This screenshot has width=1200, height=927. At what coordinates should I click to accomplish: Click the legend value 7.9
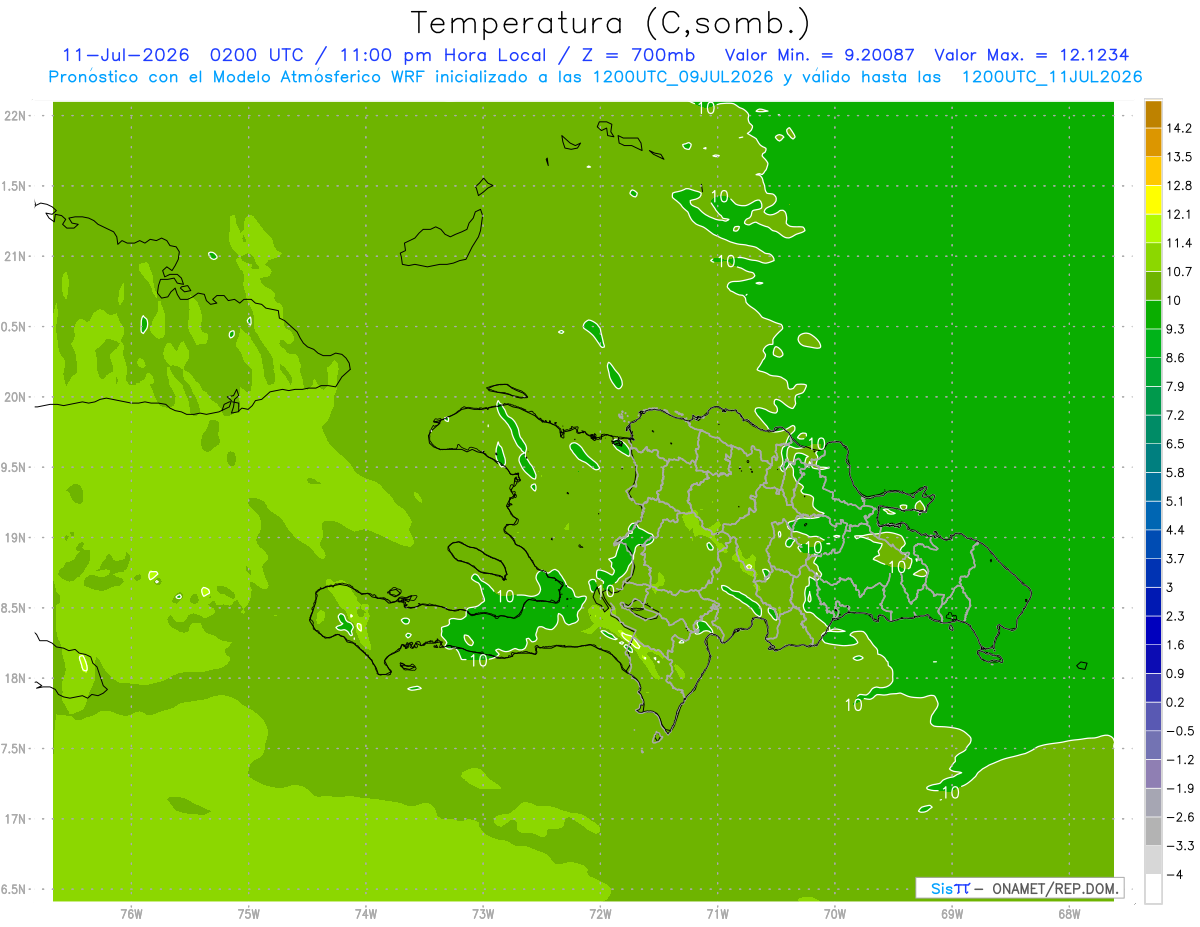click(x=1176, y=386)
